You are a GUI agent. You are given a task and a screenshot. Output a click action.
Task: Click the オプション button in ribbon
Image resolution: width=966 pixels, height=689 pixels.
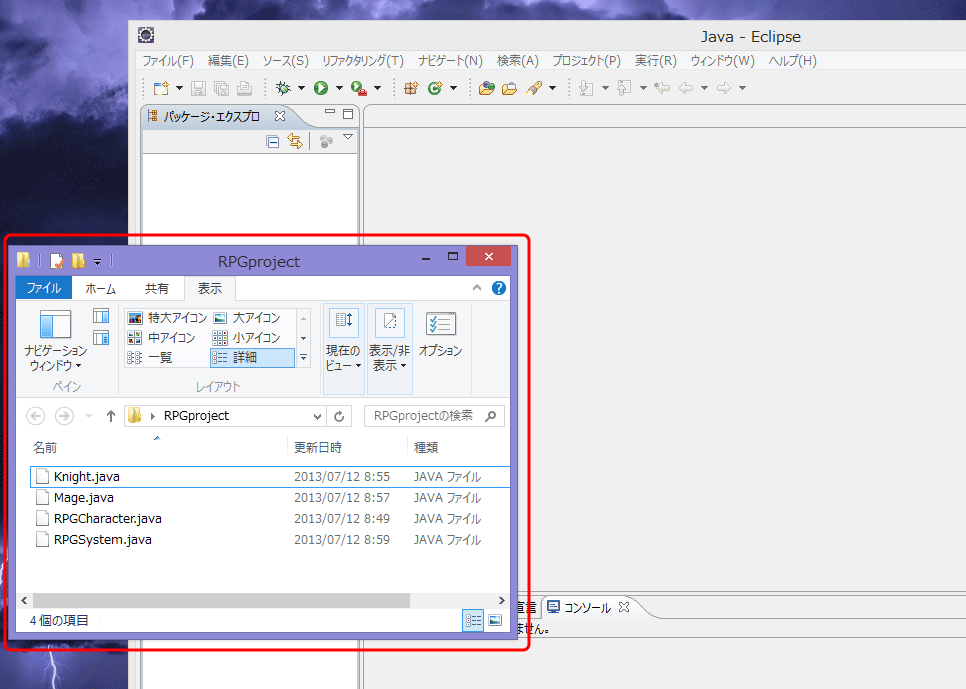pos(440,335)
